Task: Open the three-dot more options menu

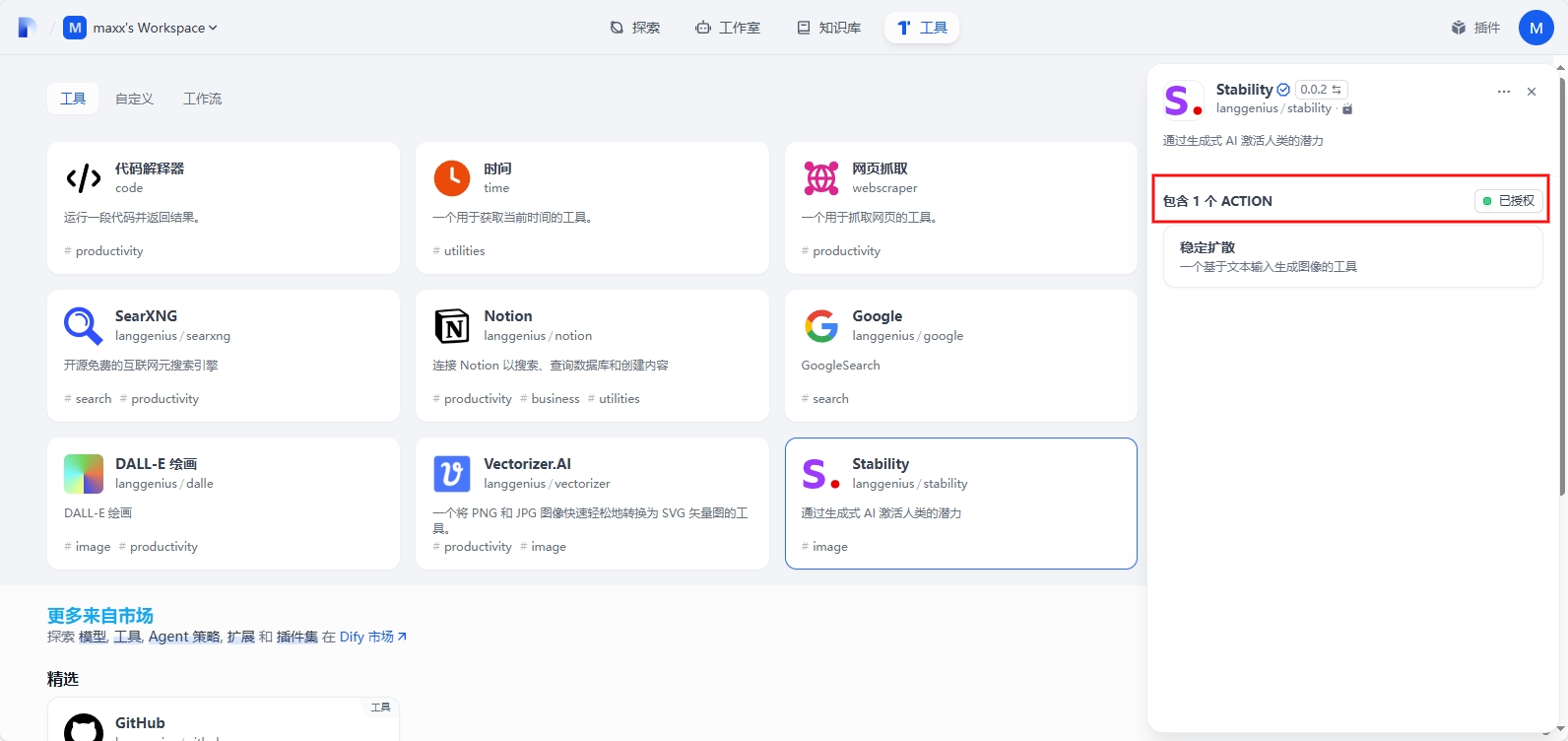Action: tap(1504, 92)
